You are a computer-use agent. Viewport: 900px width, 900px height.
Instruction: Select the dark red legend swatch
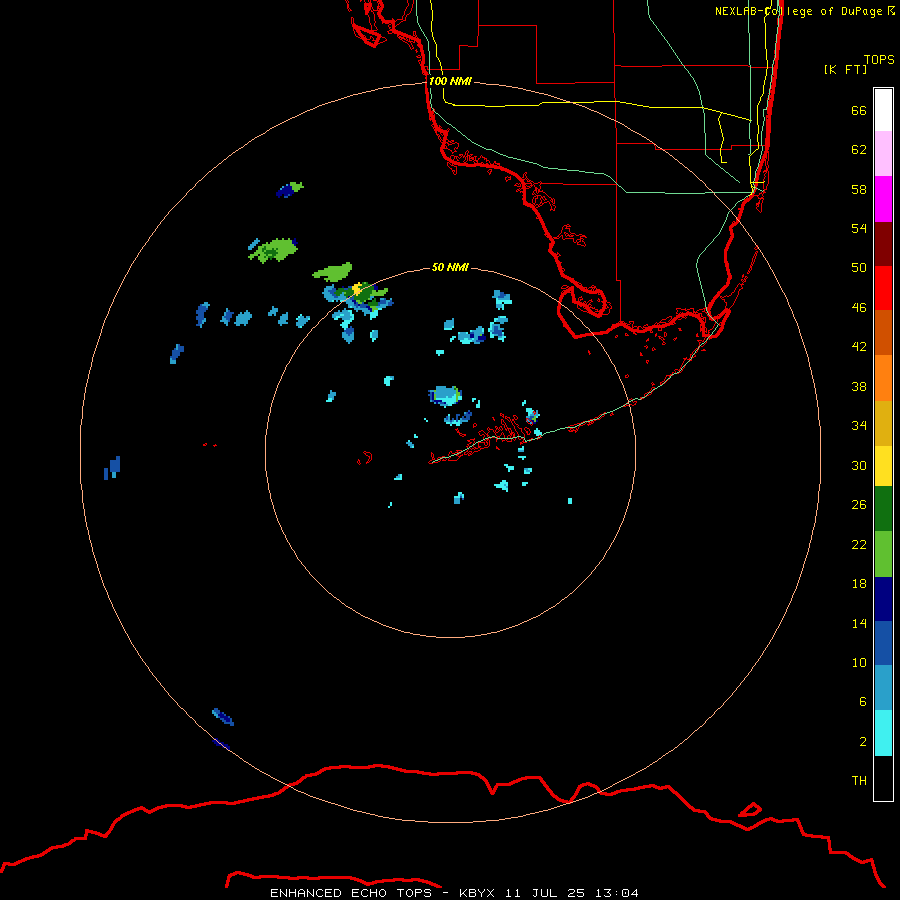pos(883,243)
